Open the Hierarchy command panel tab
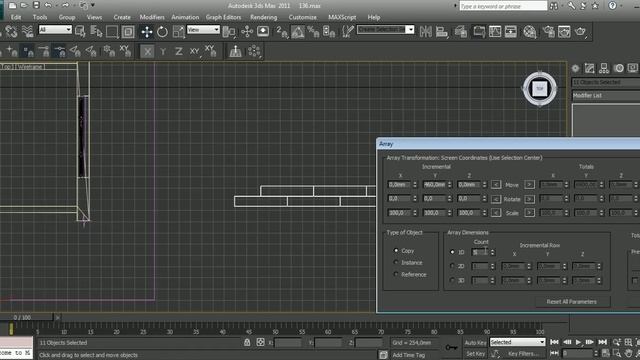The height and width of the screenshot is (360, 640). [604, 69]
